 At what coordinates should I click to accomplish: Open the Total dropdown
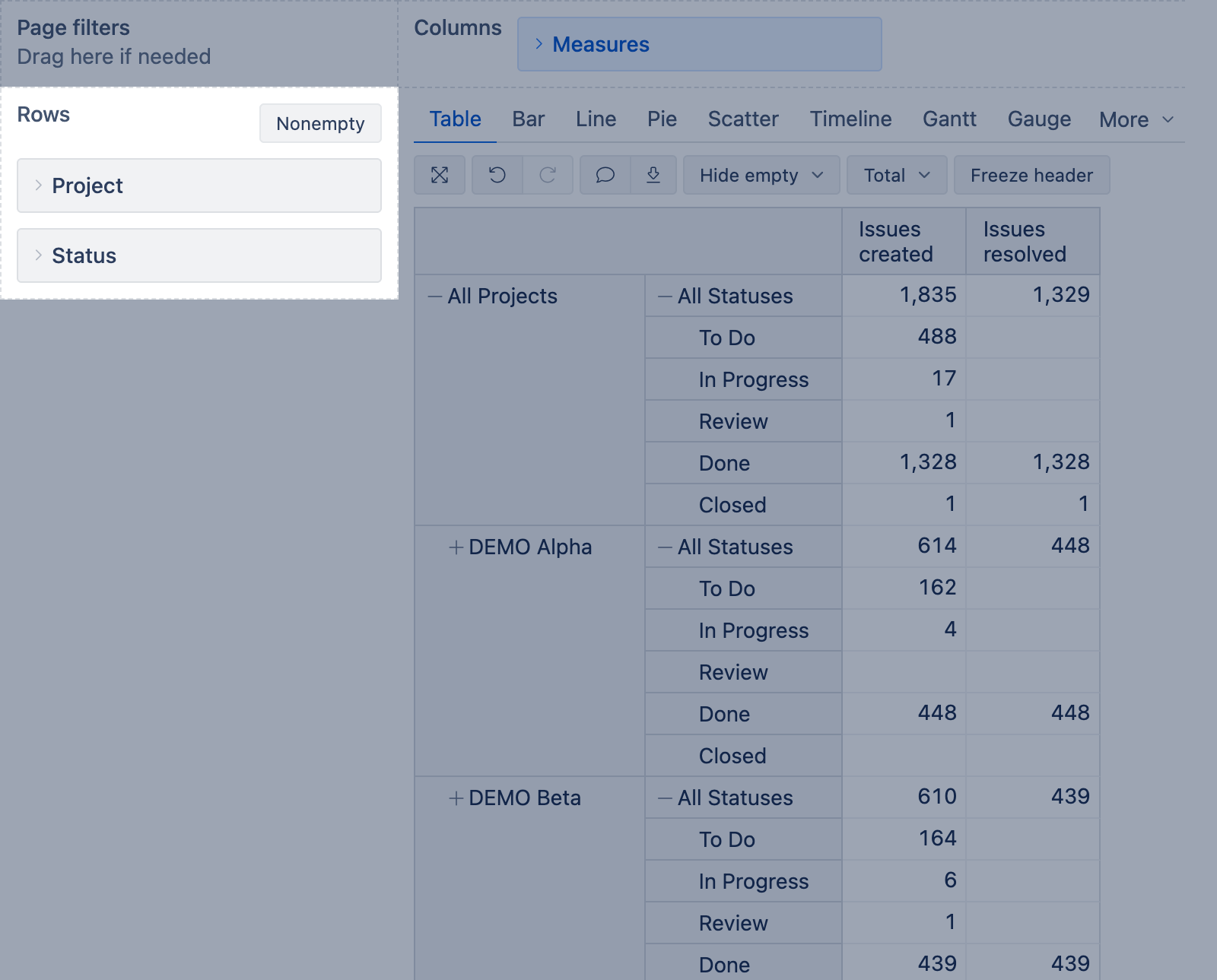896,176
